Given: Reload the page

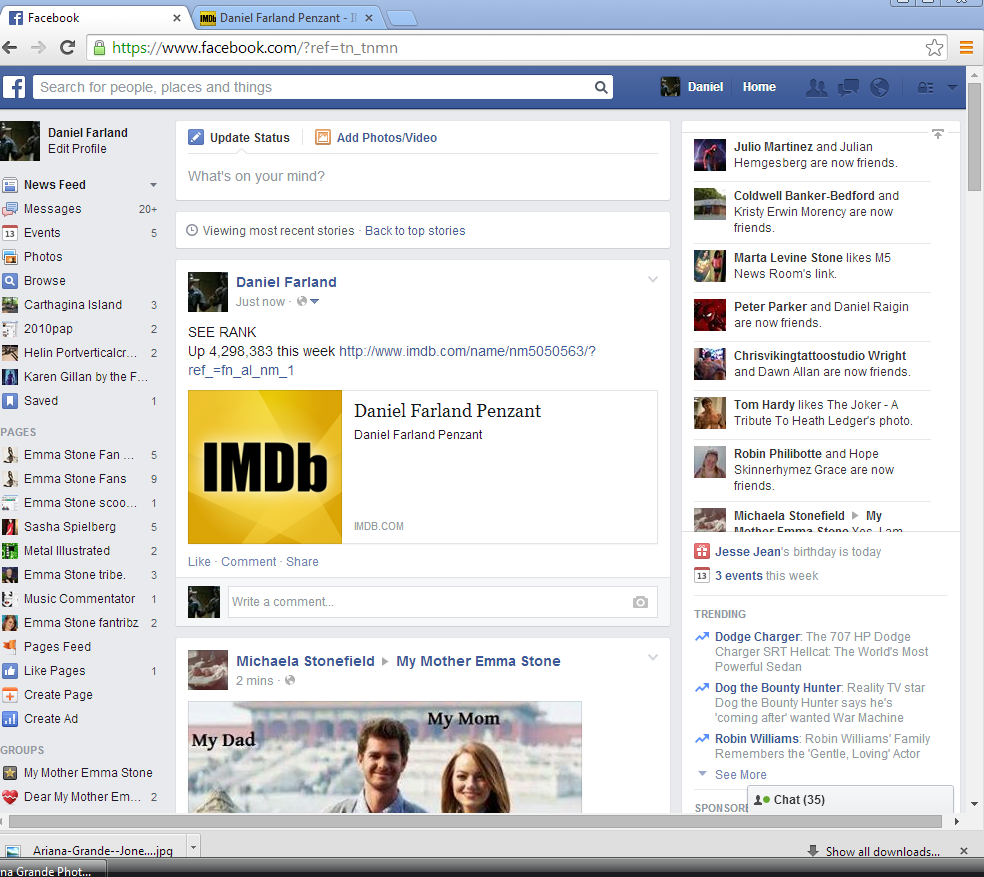Looking at the screenshot, I should (67, 47).
